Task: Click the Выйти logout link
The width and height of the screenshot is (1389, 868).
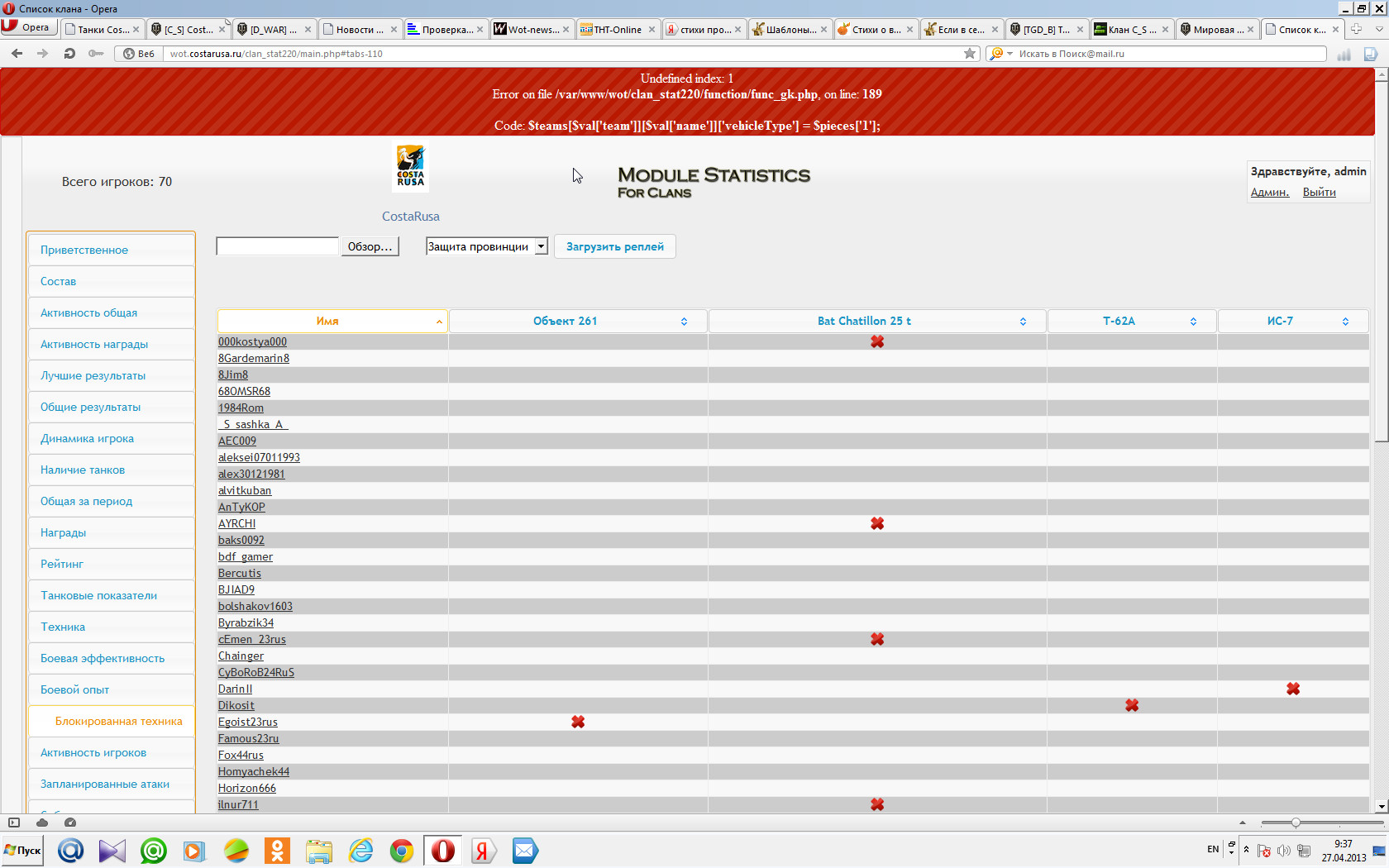Action: tap(1319, 193)
